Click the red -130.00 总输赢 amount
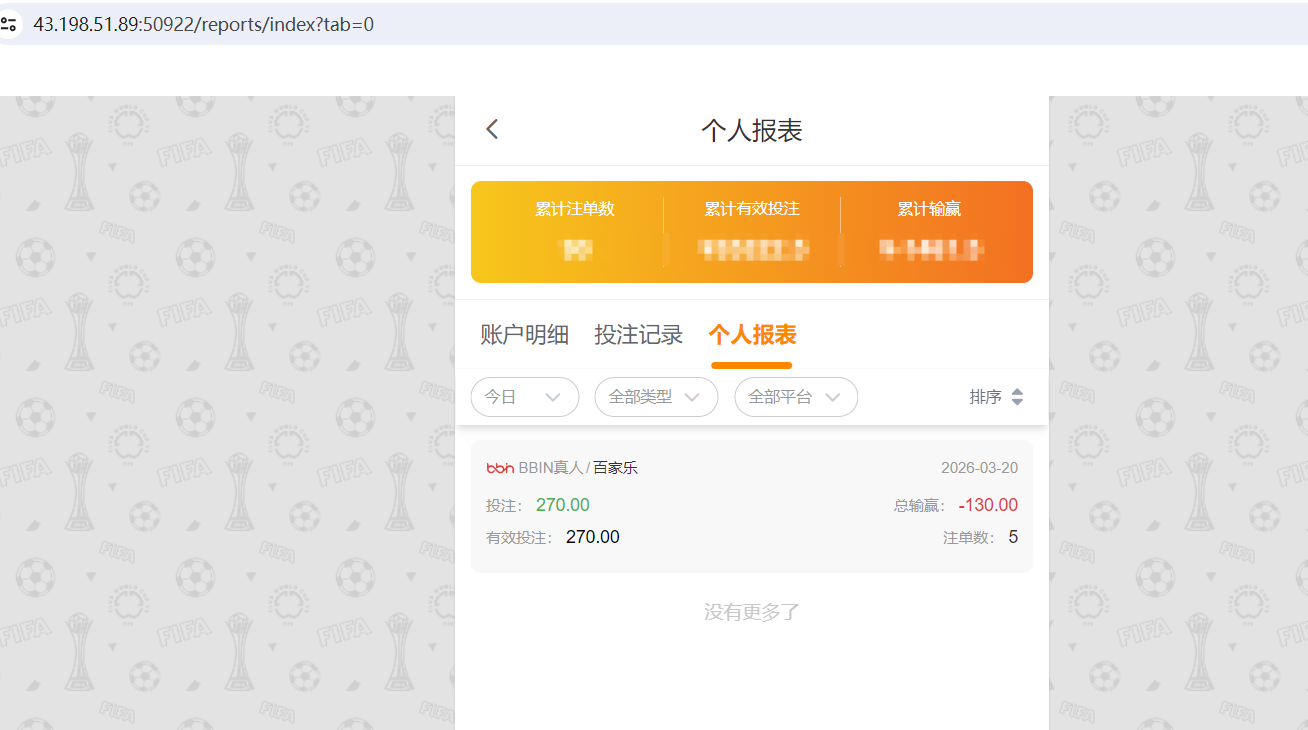Viewport: 1308px width, 730px height. pyautogui.click(x=988, y=505)
